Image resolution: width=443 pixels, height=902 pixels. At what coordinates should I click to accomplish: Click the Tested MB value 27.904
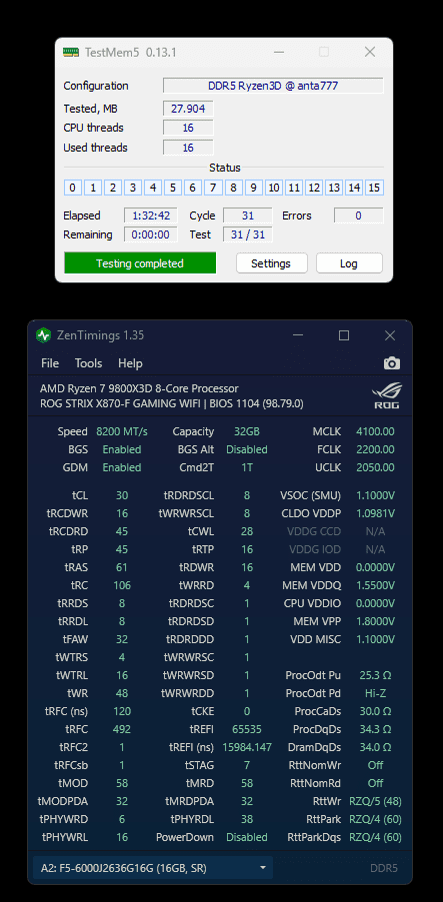coord(188,109)
